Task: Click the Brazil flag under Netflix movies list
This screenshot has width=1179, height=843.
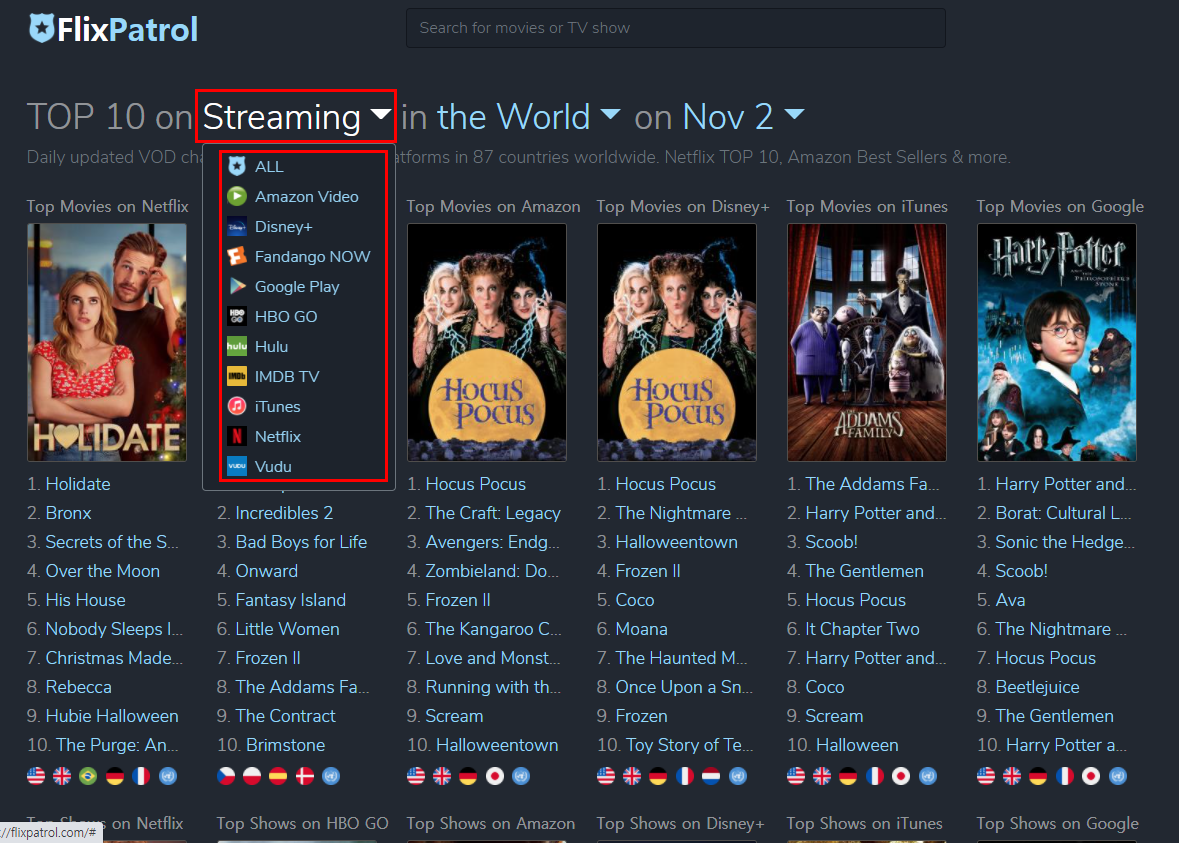Action: coord(88,776)
